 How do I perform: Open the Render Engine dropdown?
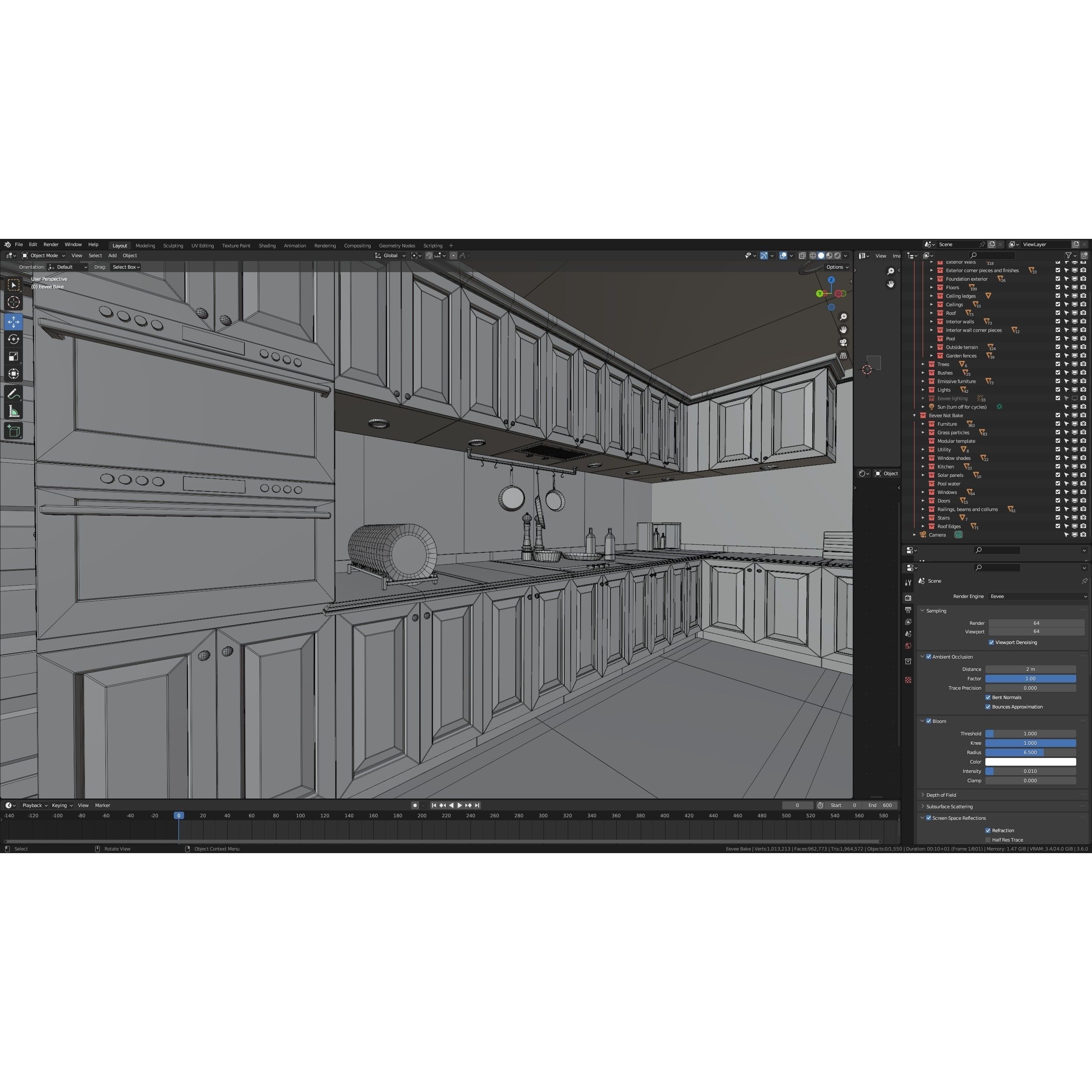pos(1037,596)
